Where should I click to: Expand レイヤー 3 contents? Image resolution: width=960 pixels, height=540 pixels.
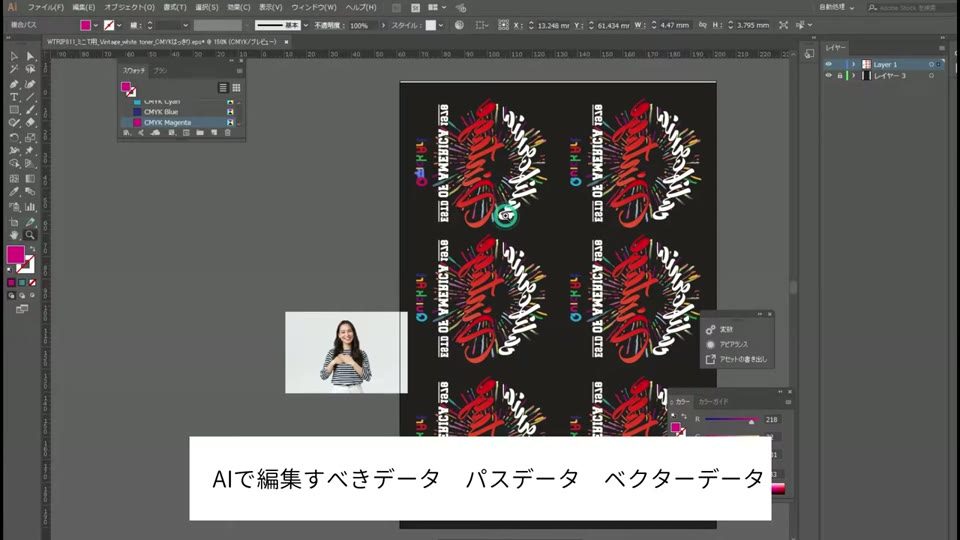click(x=853, y=76)
